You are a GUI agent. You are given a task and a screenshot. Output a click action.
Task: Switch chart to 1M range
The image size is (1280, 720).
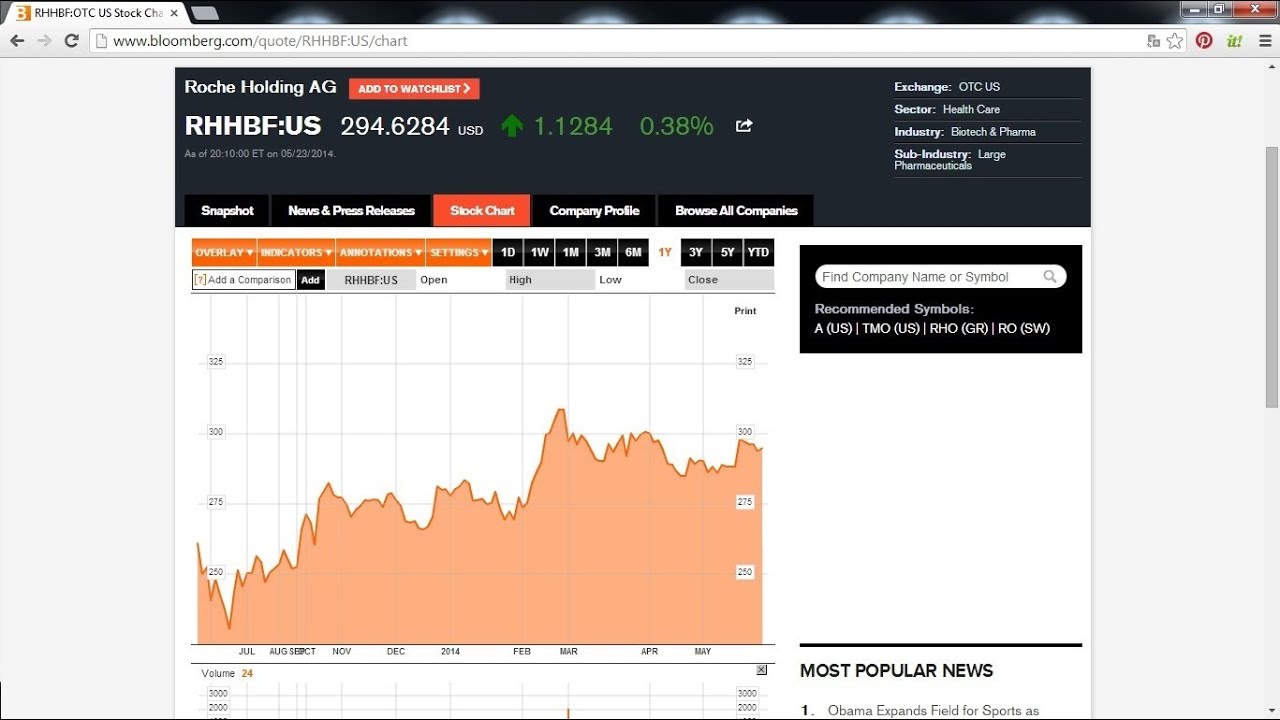click(570, 253)
